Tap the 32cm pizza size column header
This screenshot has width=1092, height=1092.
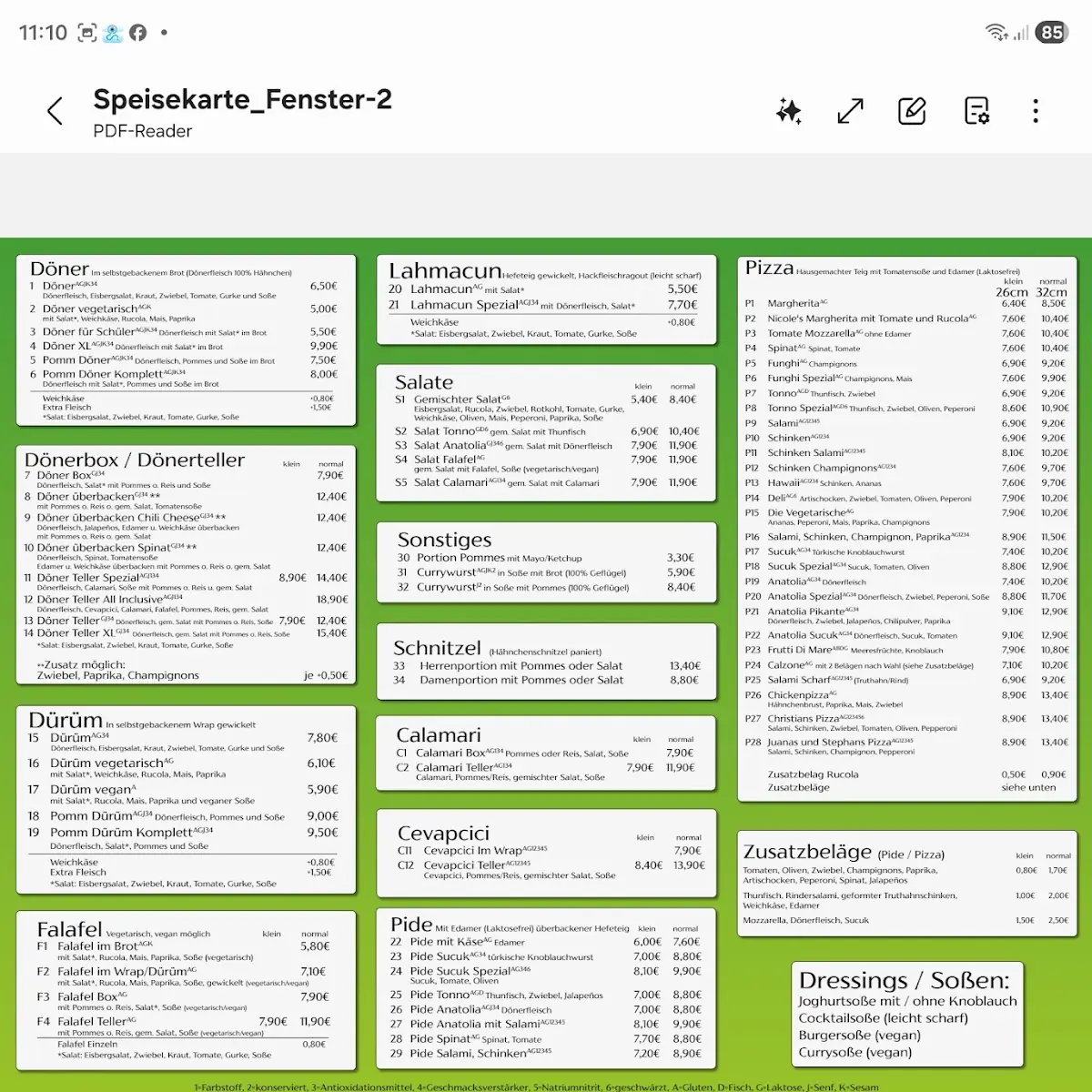pos(1051,292)
